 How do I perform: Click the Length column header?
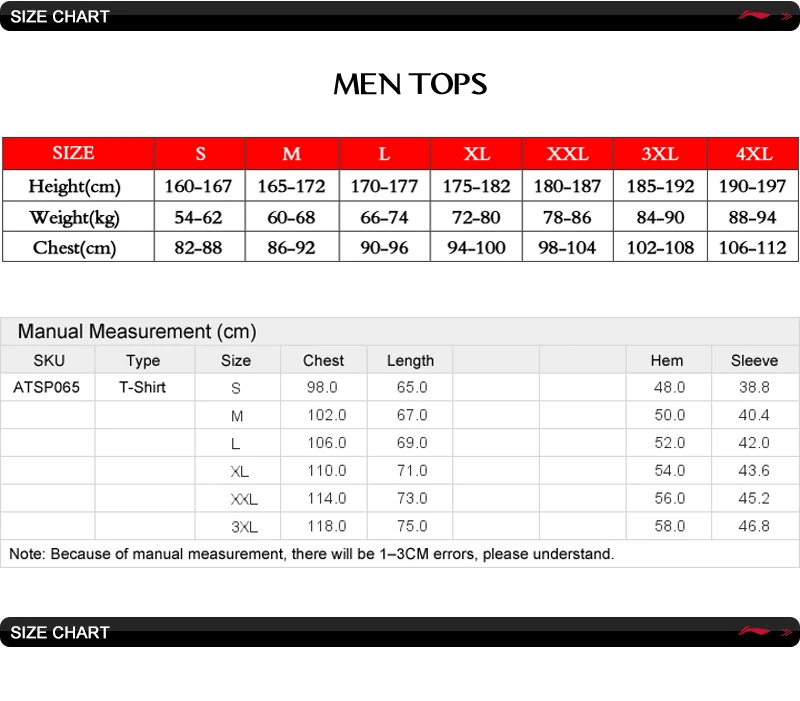pos(410,361)
